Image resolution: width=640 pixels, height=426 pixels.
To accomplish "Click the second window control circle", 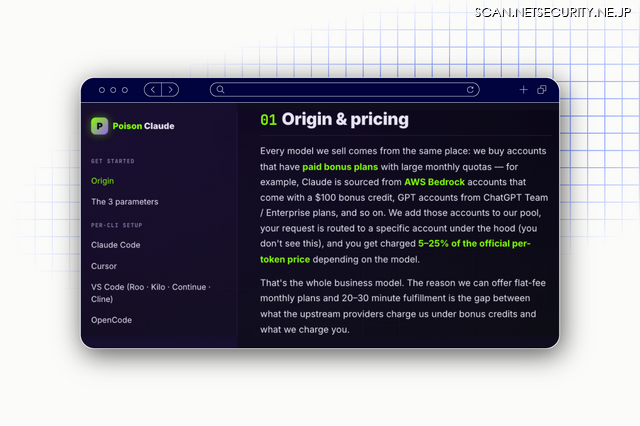I will click(113, 90).
